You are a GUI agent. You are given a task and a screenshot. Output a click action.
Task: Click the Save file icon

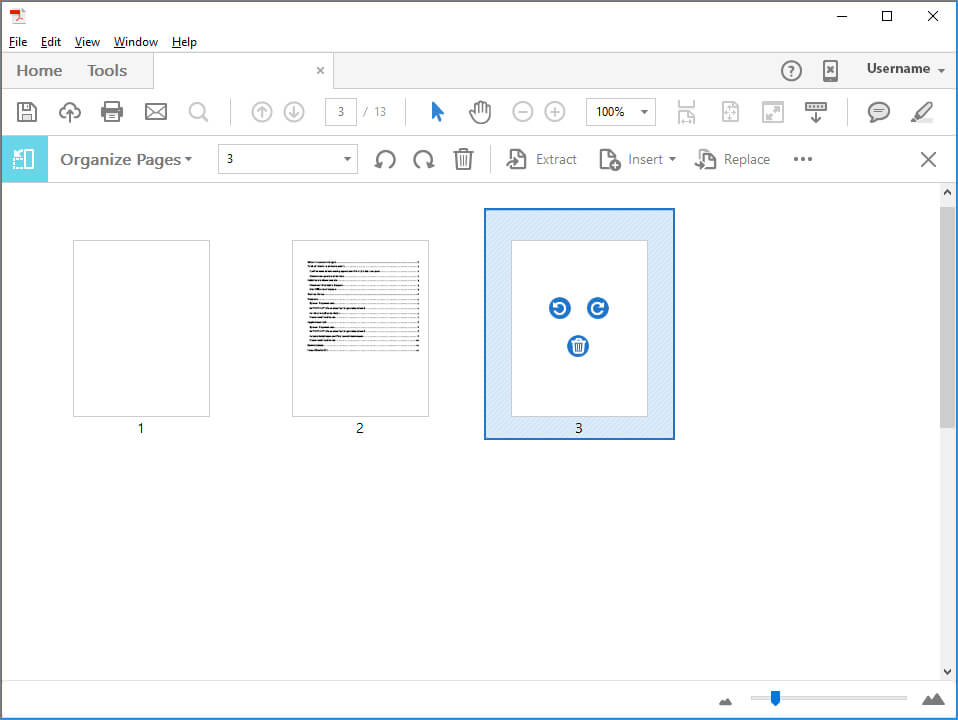click(x=27, y=112)
